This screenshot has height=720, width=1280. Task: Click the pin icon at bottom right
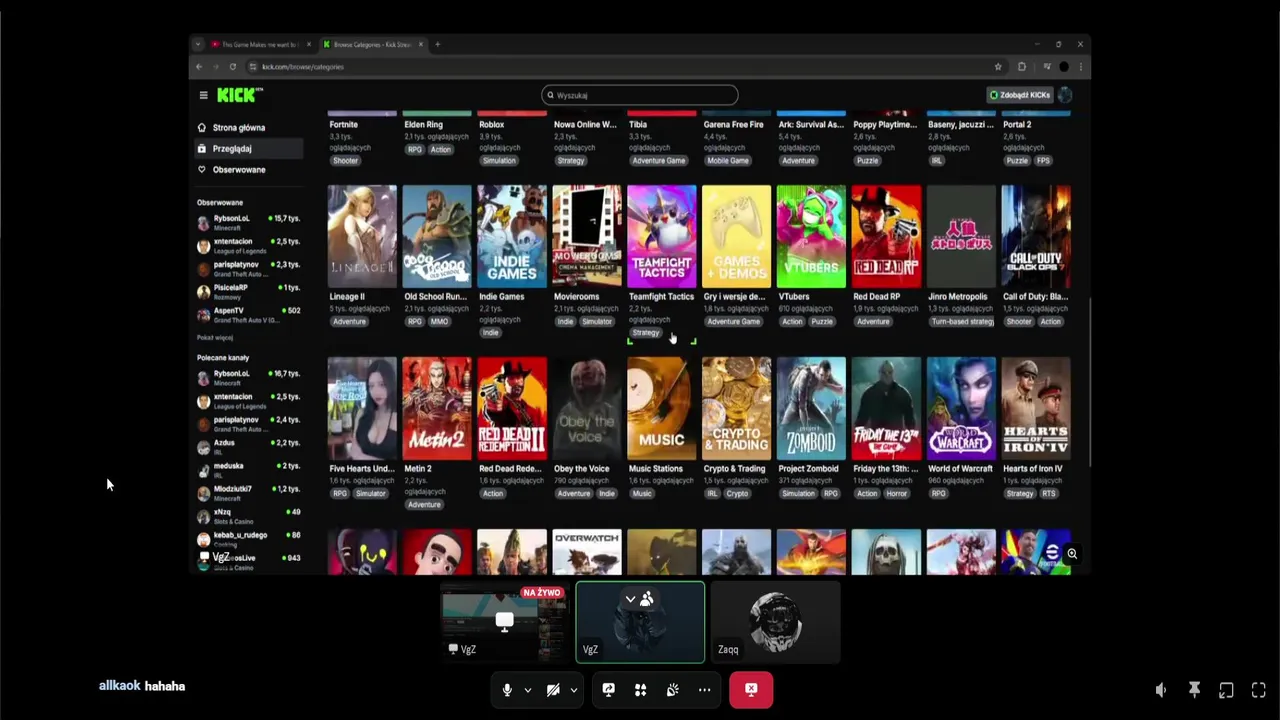tap(1194, 690)
